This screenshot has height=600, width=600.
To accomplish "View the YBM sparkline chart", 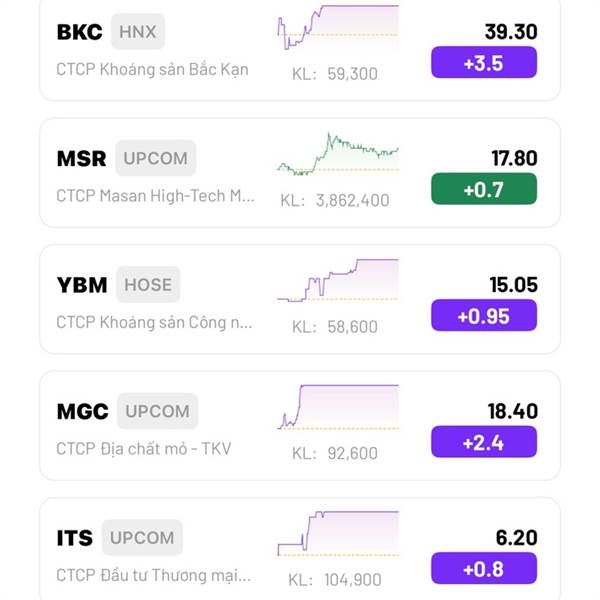I will tap(338, 280).
